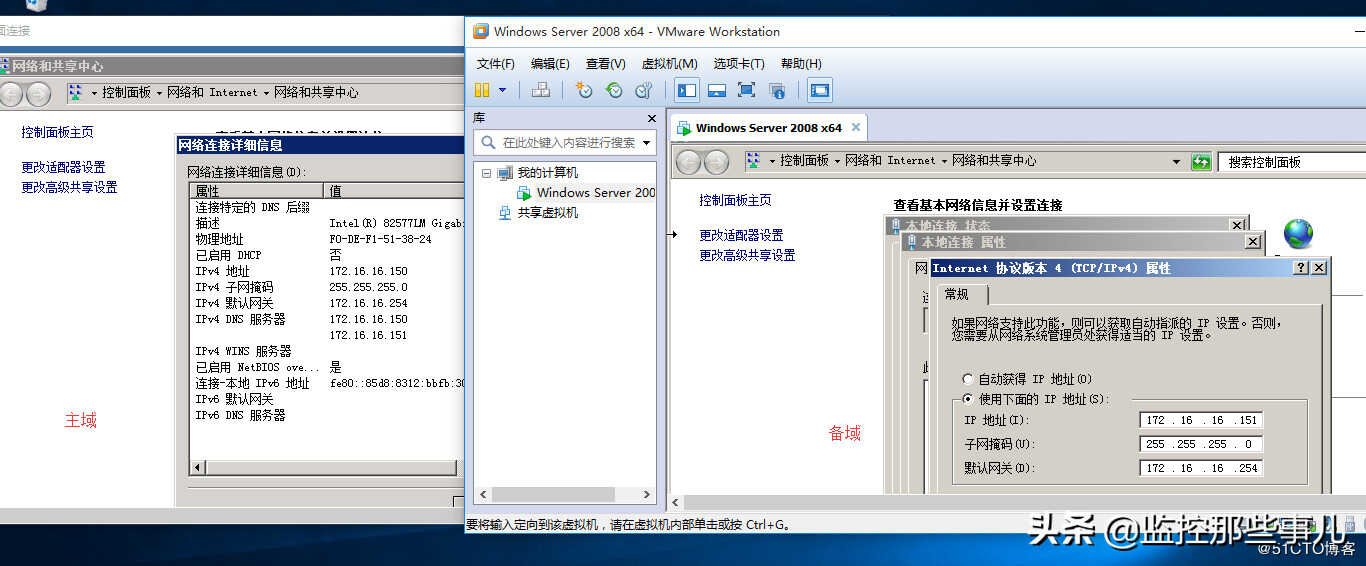This screenshot has height=566, width=1366.
Task: Click the forward button in the host explorer window
Action: [38, 94]
